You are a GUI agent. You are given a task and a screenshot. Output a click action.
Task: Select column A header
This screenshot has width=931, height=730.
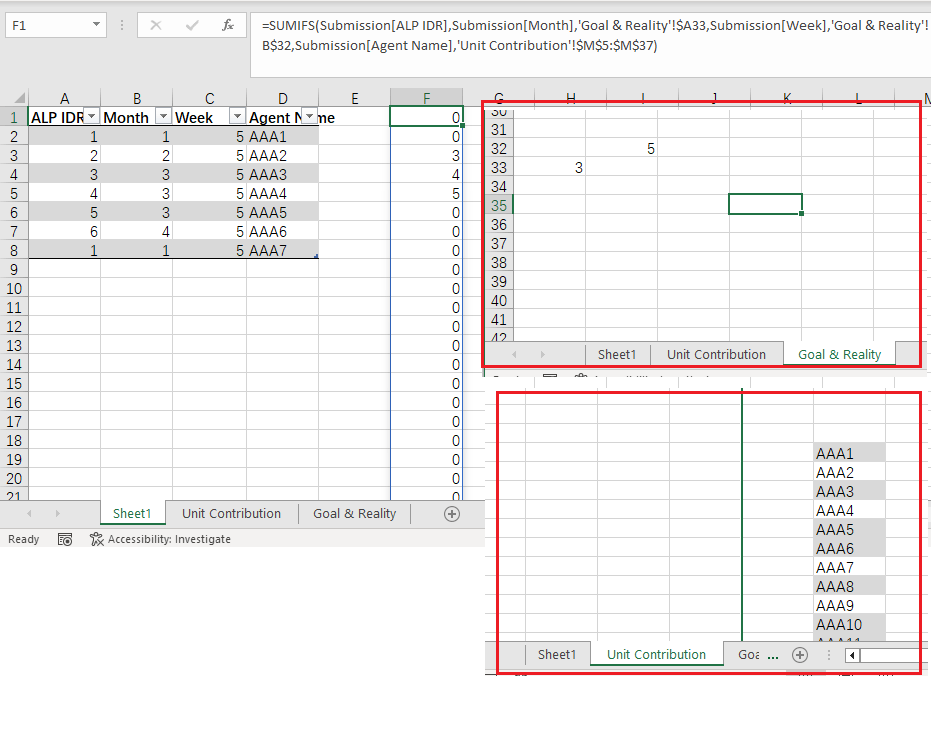tap(64, 98)
